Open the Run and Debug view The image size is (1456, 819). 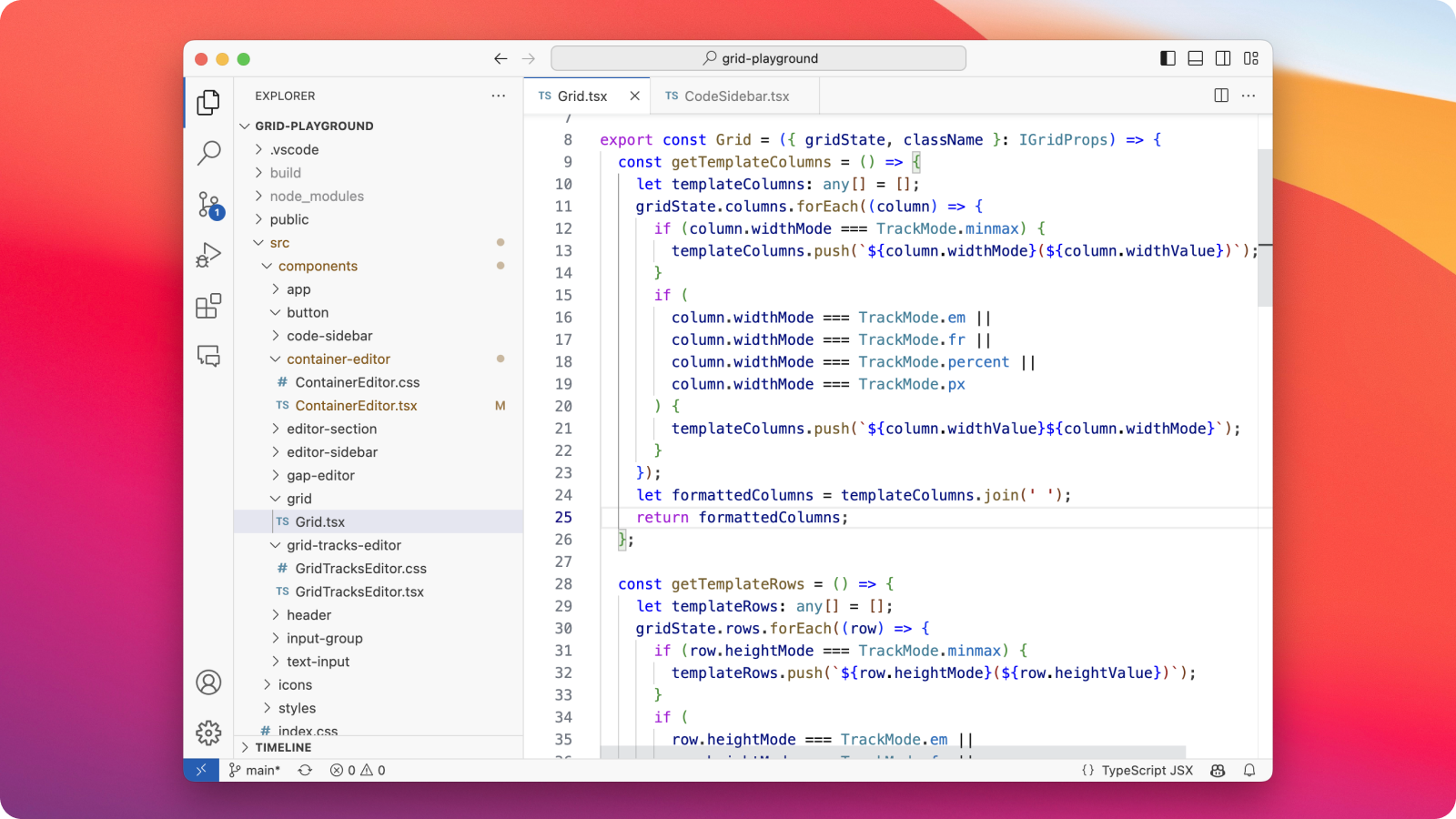coord(208,254)
